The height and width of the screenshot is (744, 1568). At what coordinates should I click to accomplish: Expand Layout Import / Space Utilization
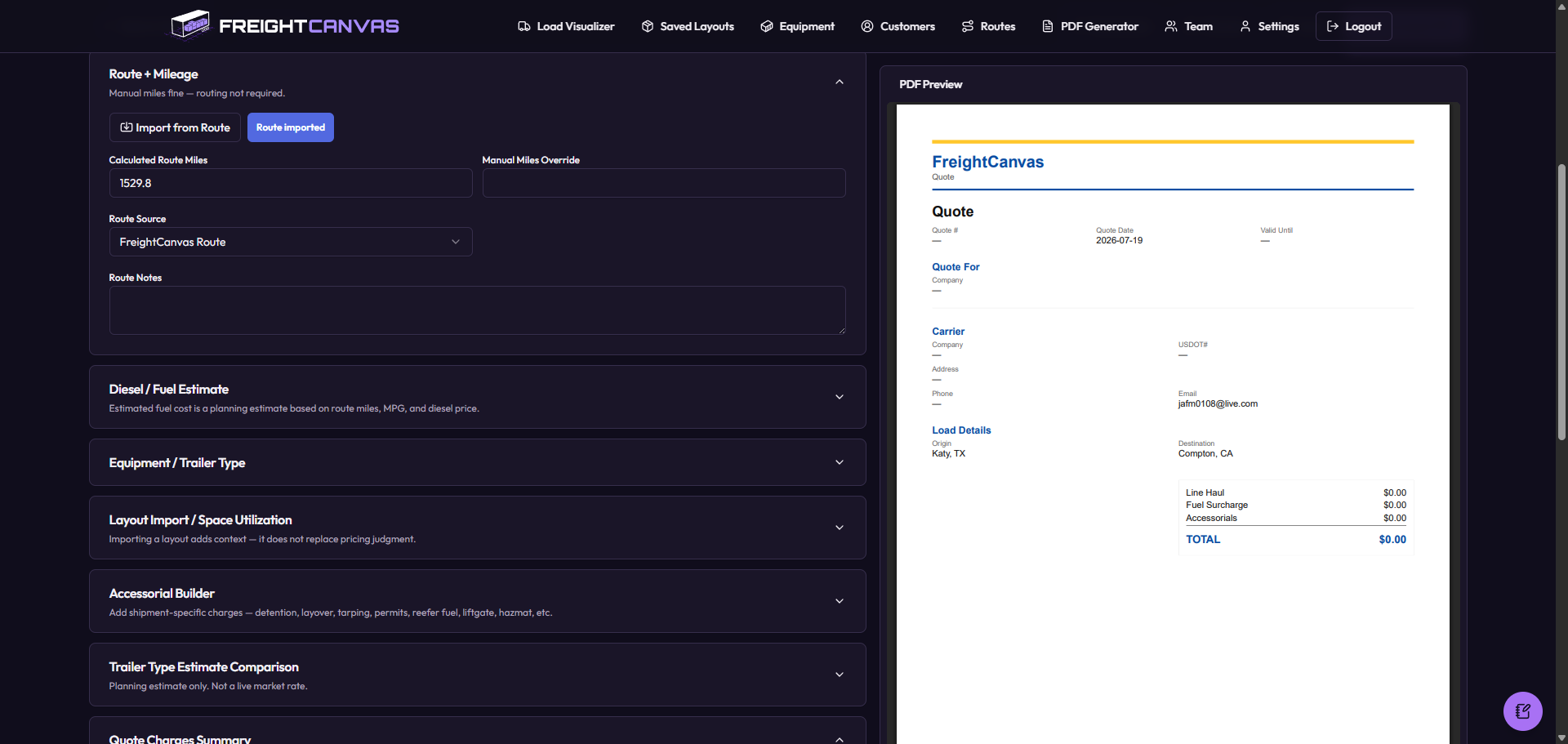(x=840, y=528)
